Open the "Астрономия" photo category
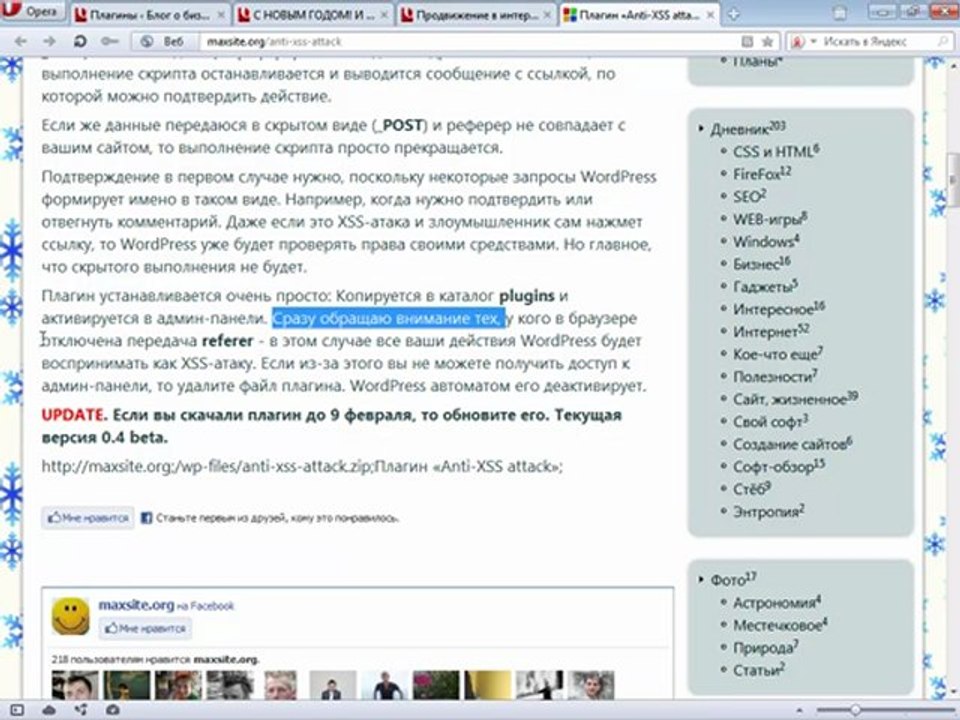The height and width of the screenshot is (720, 960). (x=778, y=603)
